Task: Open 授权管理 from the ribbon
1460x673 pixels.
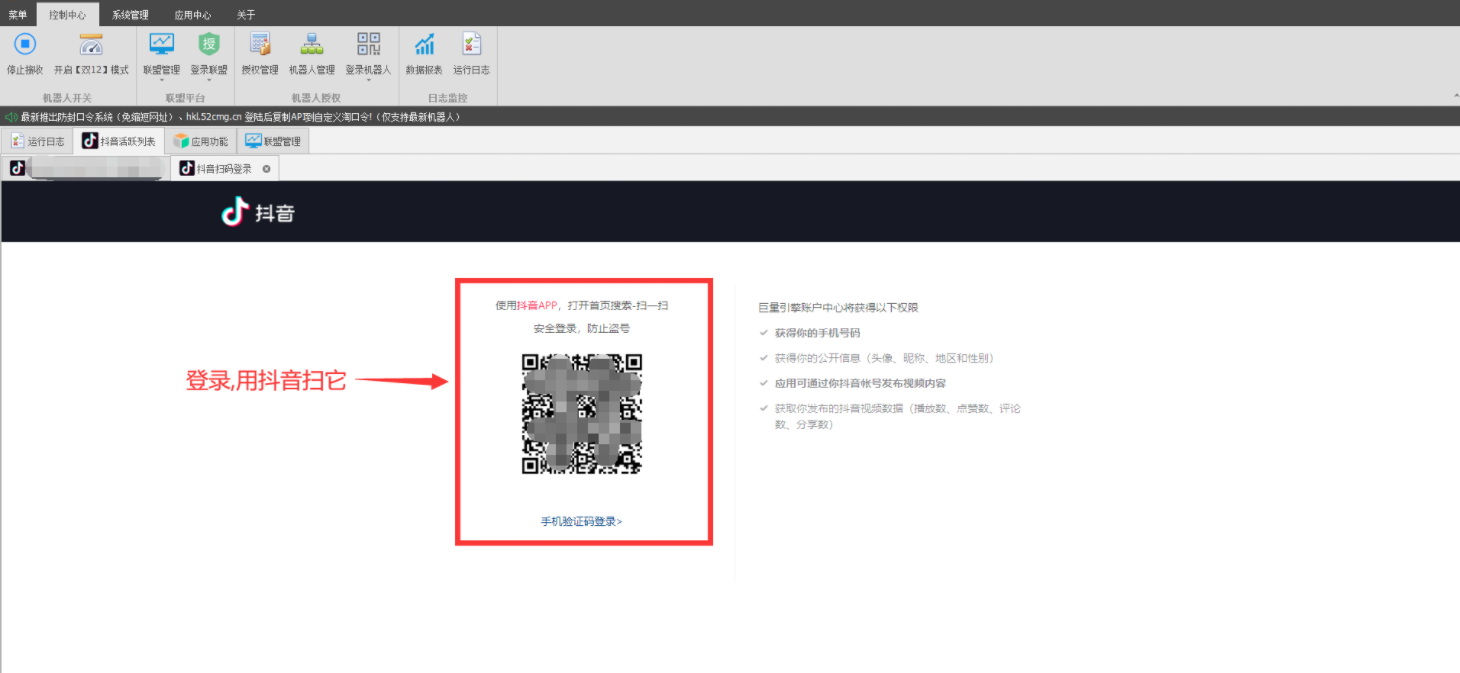Action: [x=260, y=54]
